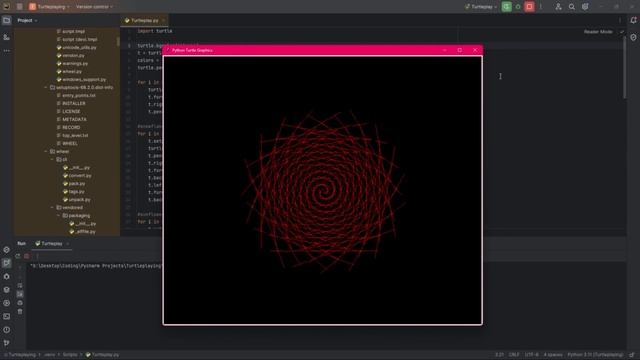The height and width of the screenshot is (360, 640).
Task: Toggle soft-wrap icon in Run panel sidebar
Action: tap(20, 285)
